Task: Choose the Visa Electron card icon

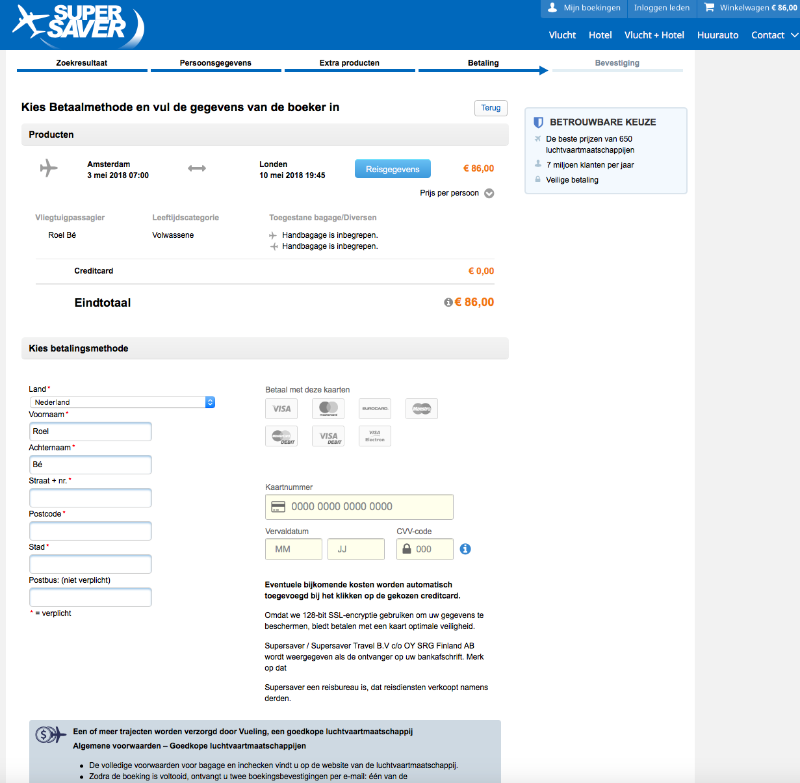Action: pyautogui.click(x=374, y=436)
